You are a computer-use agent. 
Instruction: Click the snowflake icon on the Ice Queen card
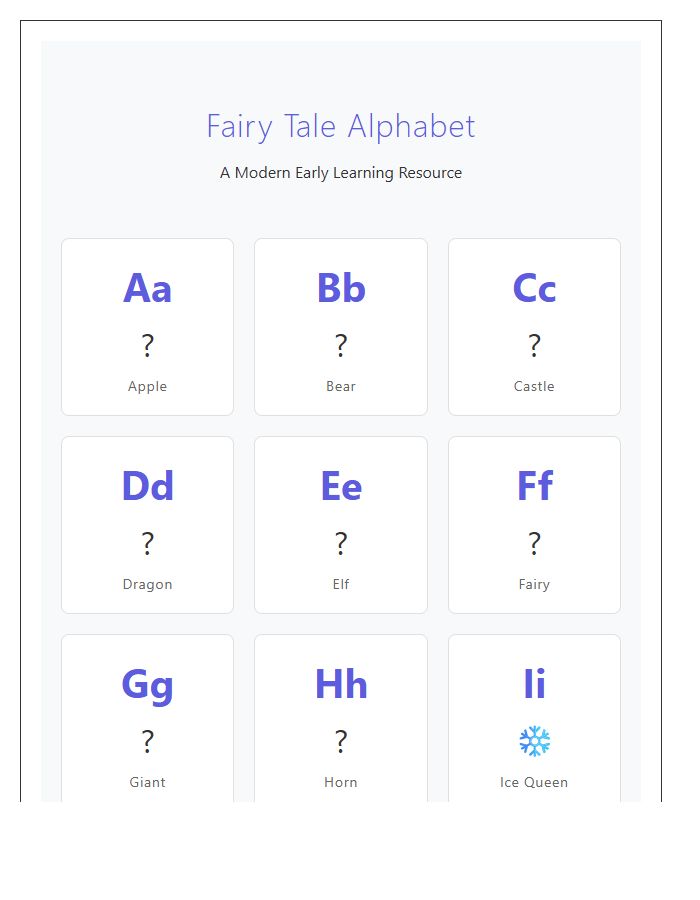[x=534, y=741]
